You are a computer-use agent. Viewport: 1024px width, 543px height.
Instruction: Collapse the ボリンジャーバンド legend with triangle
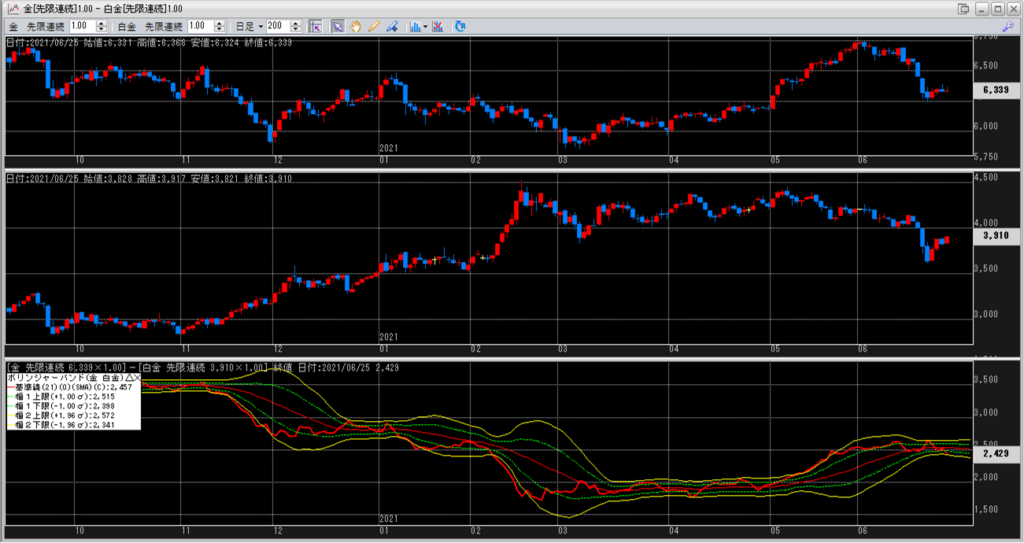tap(128, 378)
